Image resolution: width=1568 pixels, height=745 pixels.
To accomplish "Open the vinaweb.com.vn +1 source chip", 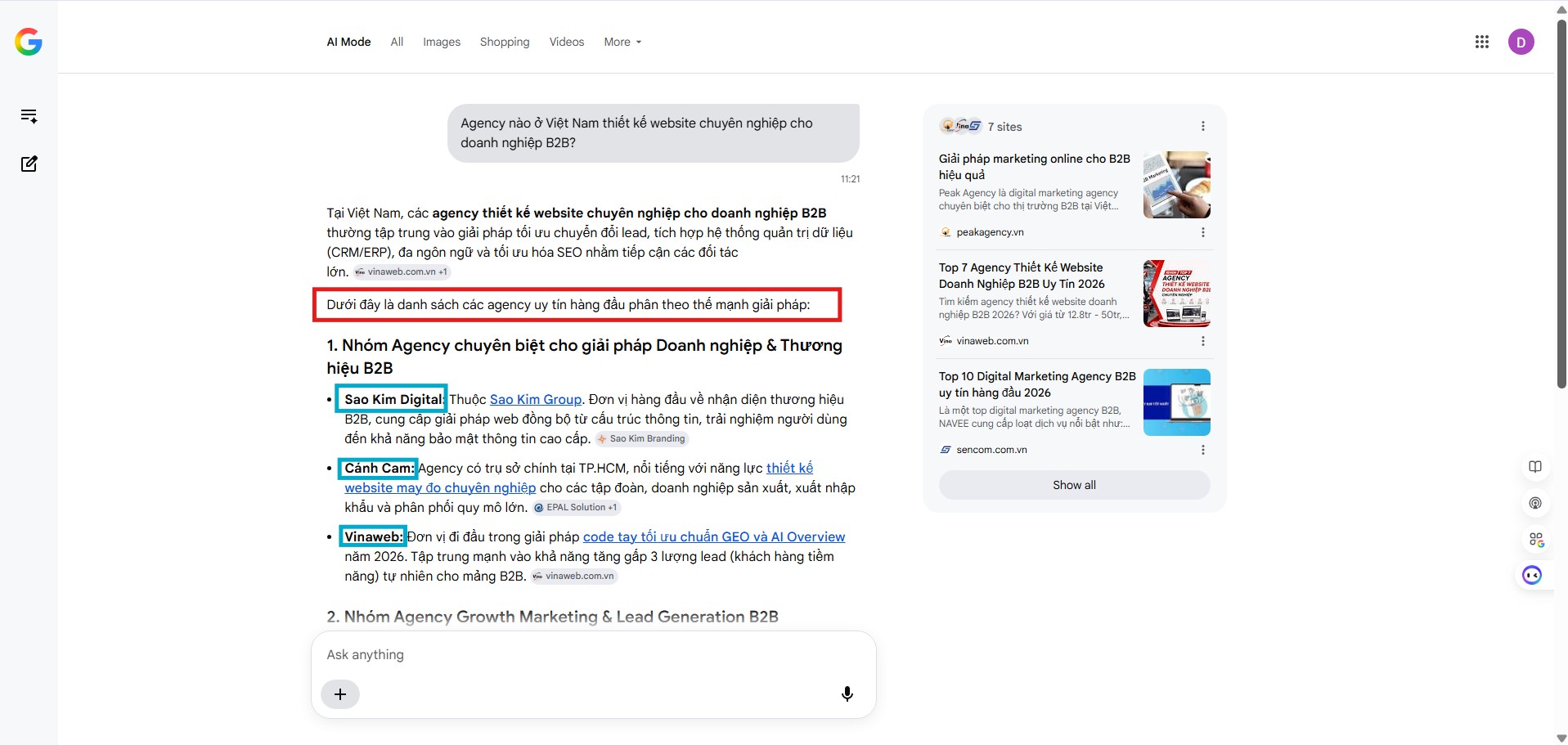I will tap(402, 272).
